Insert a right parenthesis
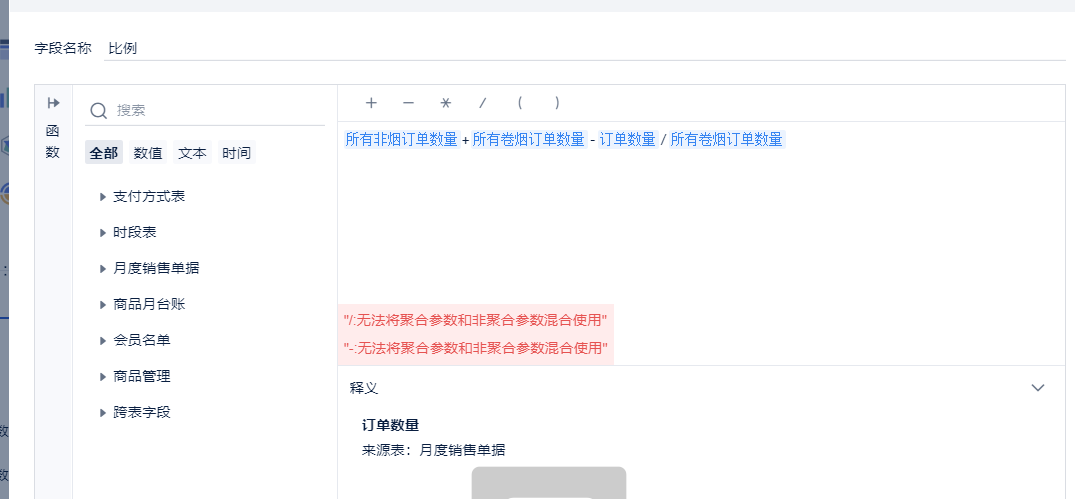The image size is (1075, 499). coord(557,103)
